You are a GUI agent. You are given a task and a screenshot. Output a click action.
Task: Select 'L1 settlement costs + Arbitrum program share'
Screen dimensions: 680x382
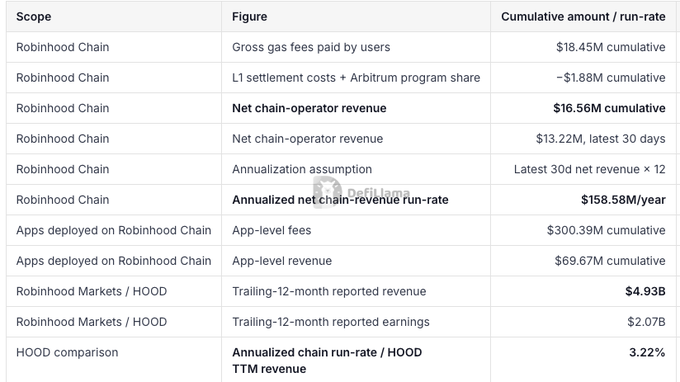tap(356, 78)
